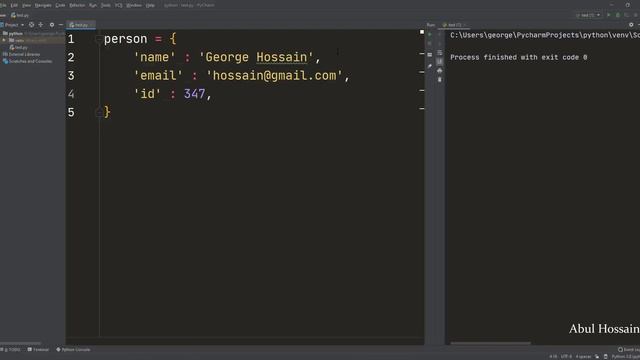Click the number 347 in the editor
The height and width of the screenshot is (360, 640).
coord(194,94)
